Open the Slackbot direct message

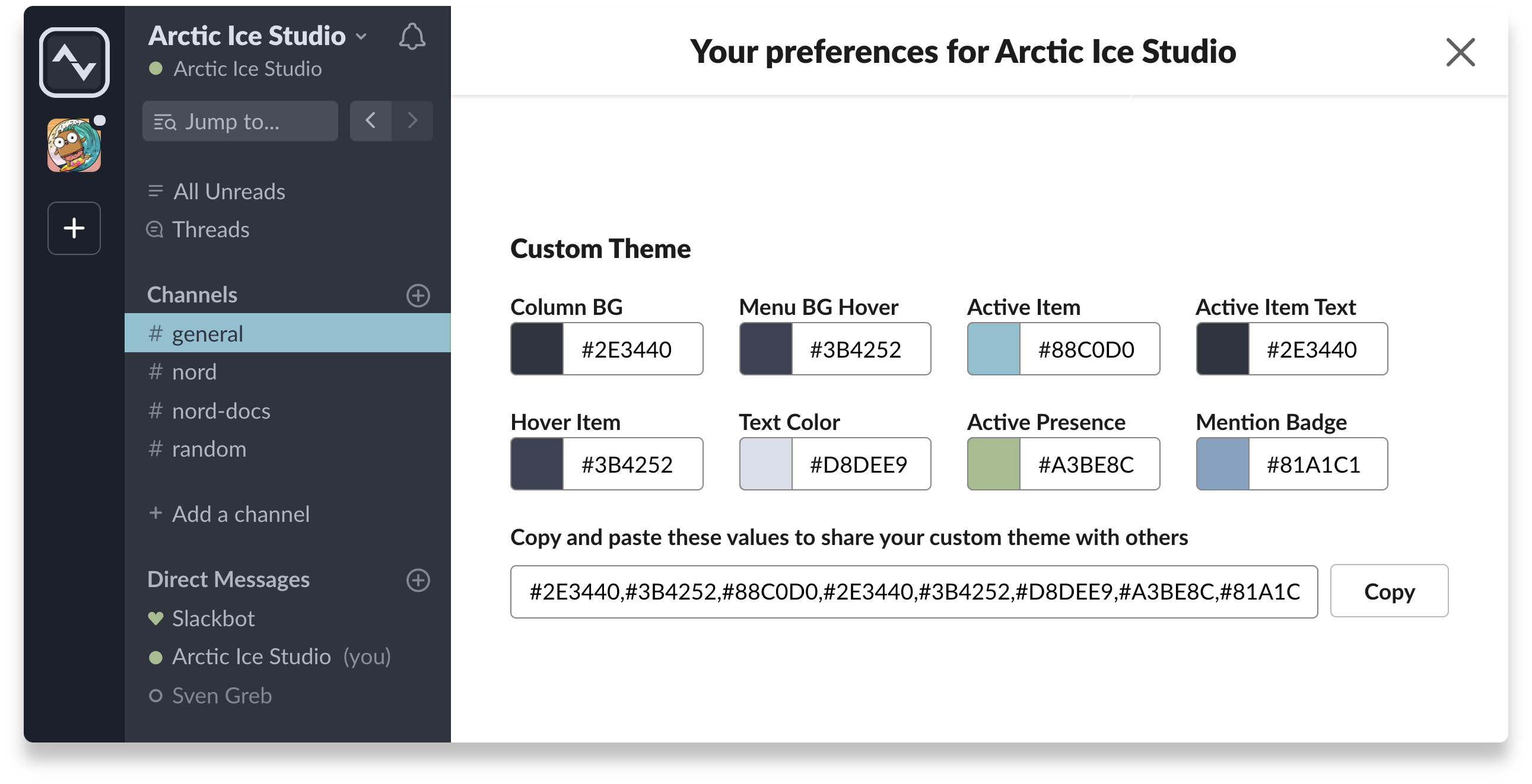[213, 619]
